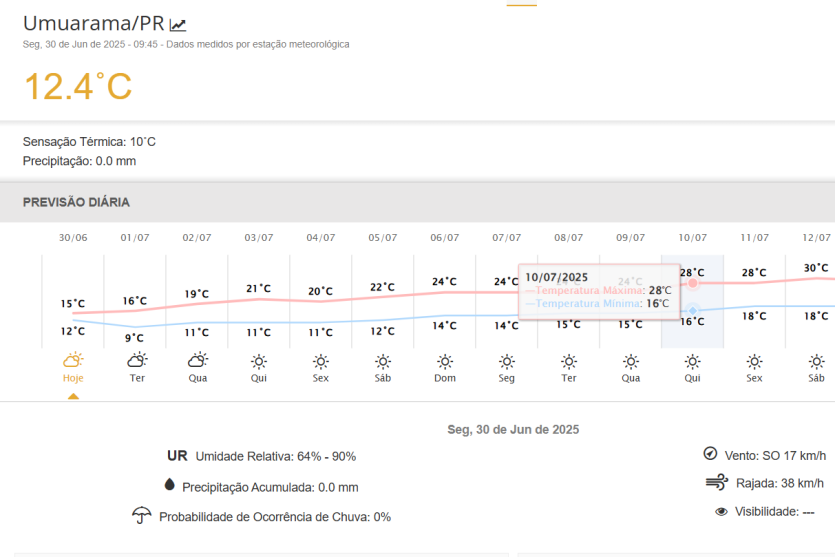Image resolution: width=835 pixels, height=557 pixels.
Task: Click the 16°C minimum point on 10/07
Action: point(692,310)
